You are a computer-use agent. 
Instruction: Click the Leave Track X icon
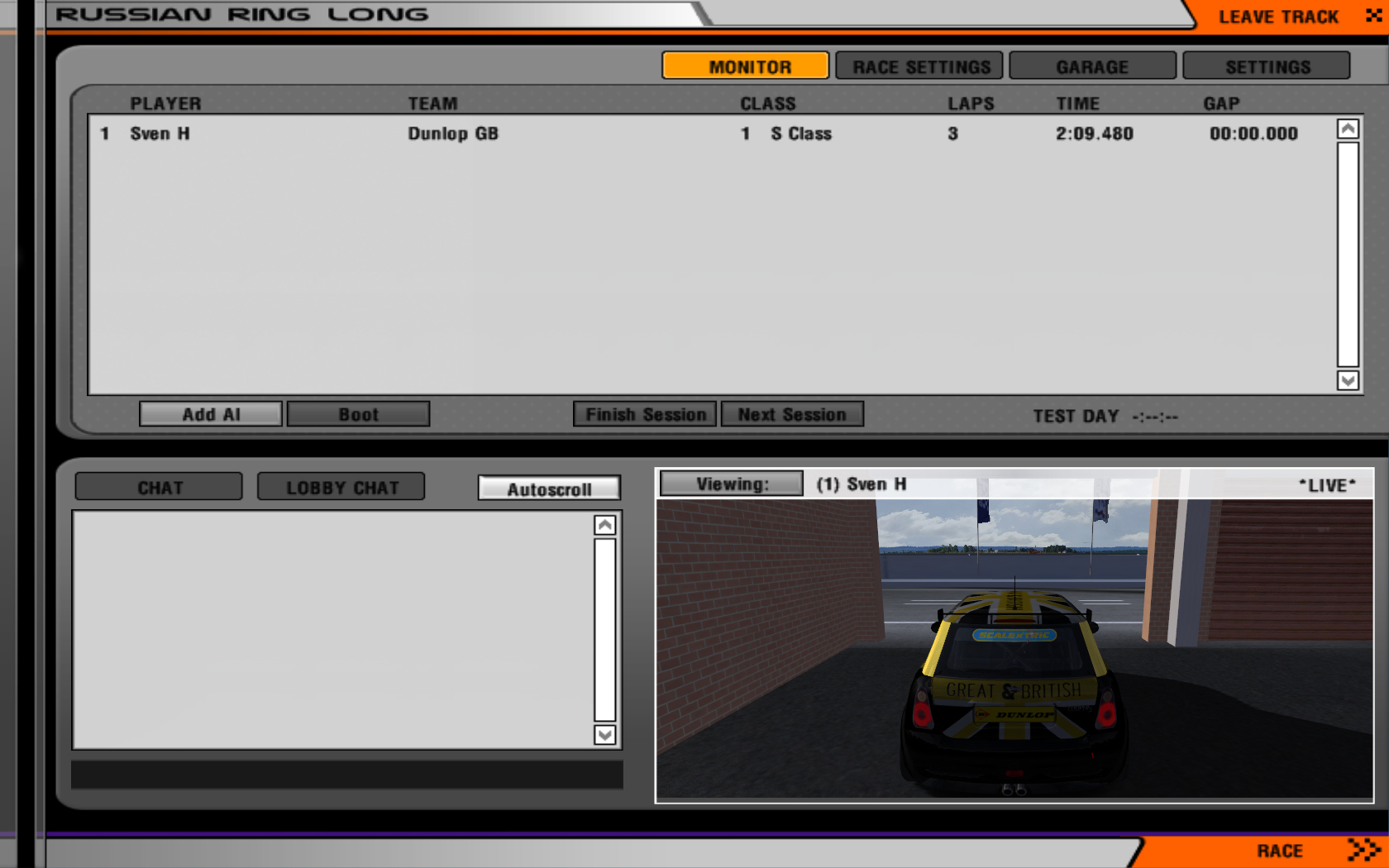pyautogui.click(x=1373, y=16)
